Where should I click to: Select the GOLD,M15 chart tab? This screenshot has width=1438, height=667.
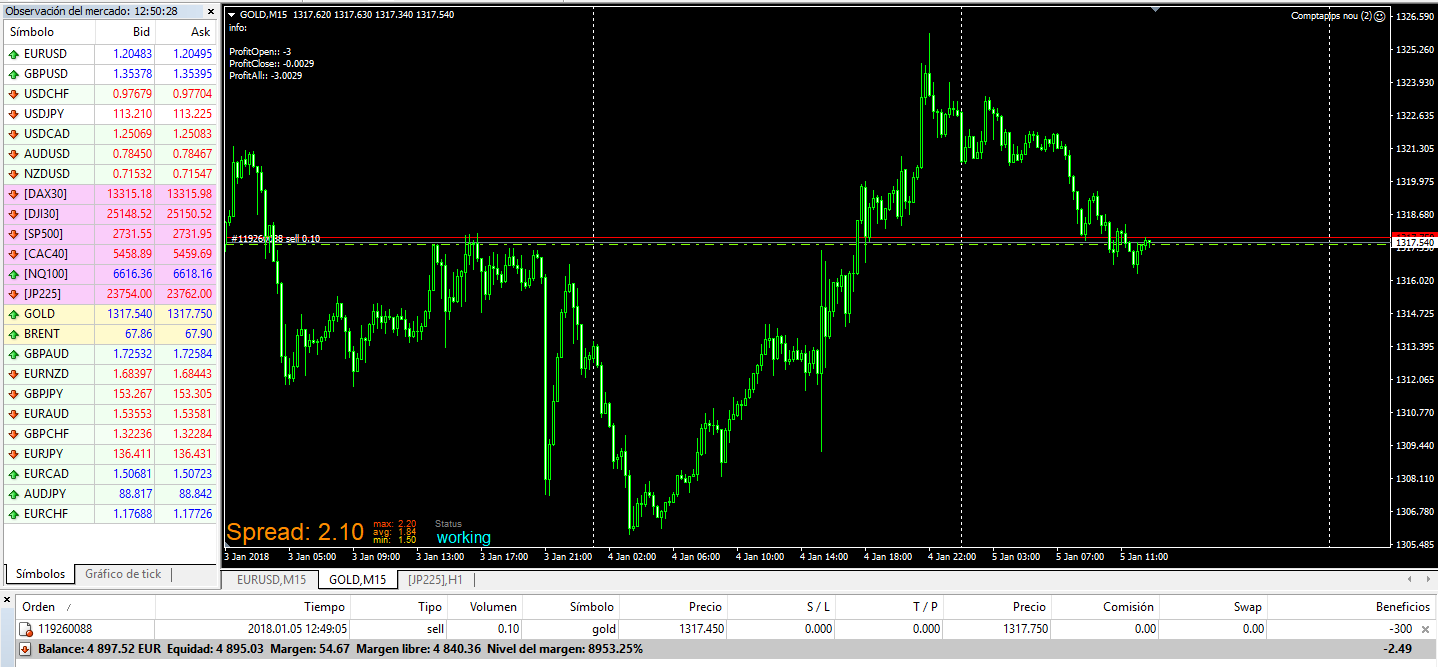[x=358, y=580]
